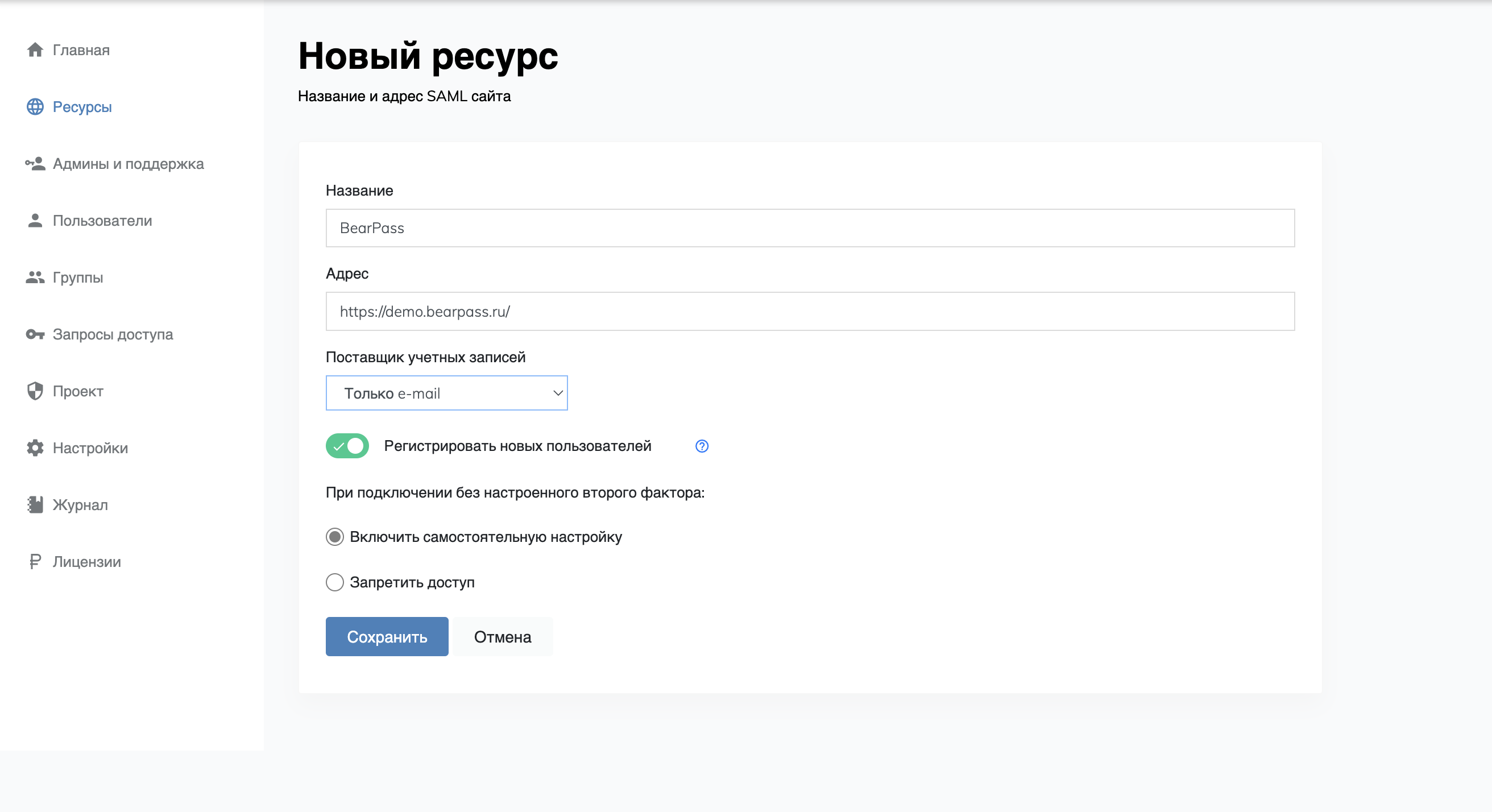Image resolution: width=1492 pixels, height=812 pixels.
Task: Select the Включить самостоятельную настройку radio option
Action: 335,537
